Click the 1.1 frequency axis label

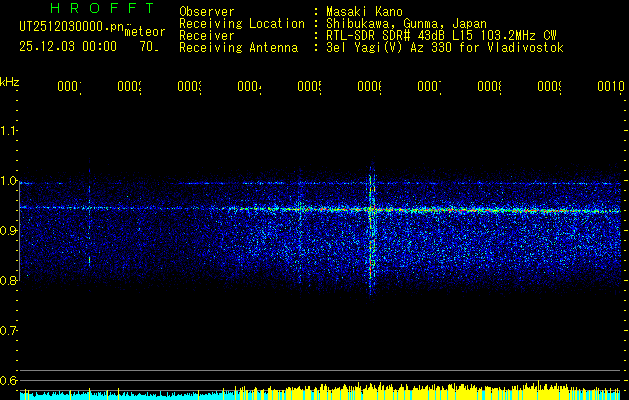point(8,130)
